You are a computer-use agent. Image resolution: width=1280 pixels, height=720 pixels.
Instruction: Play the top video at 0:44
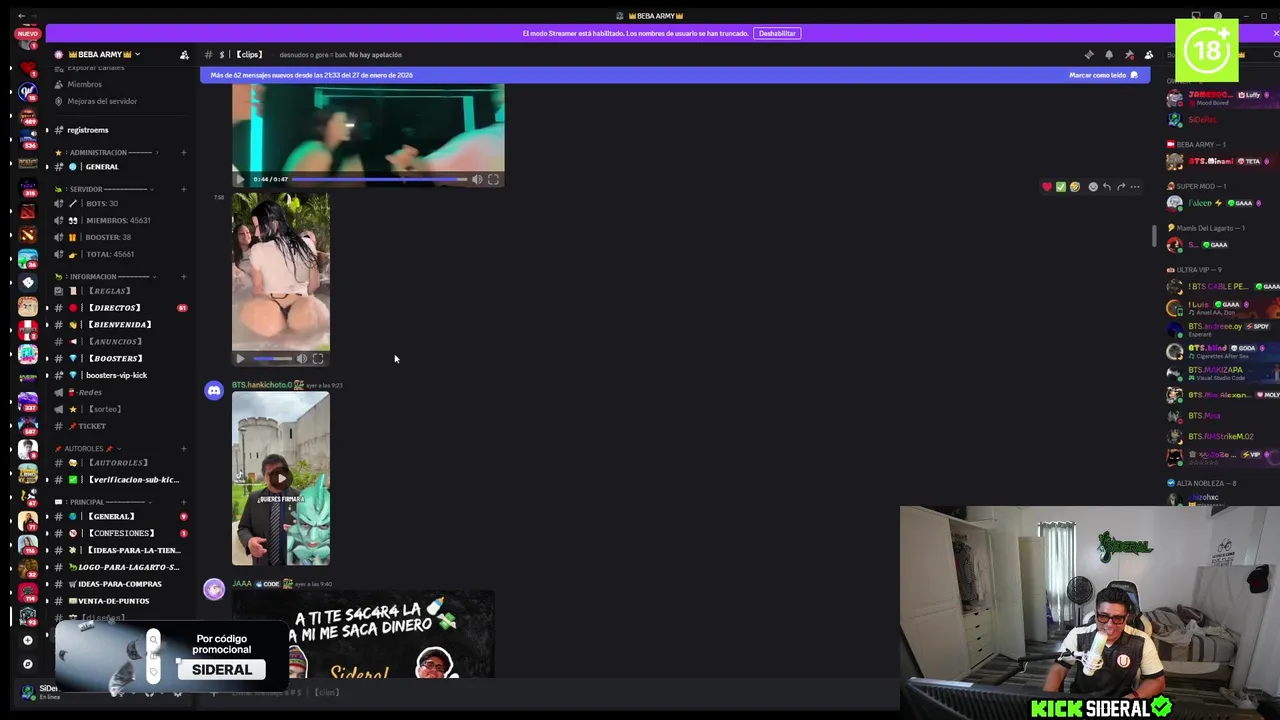[x=240, y=180]
